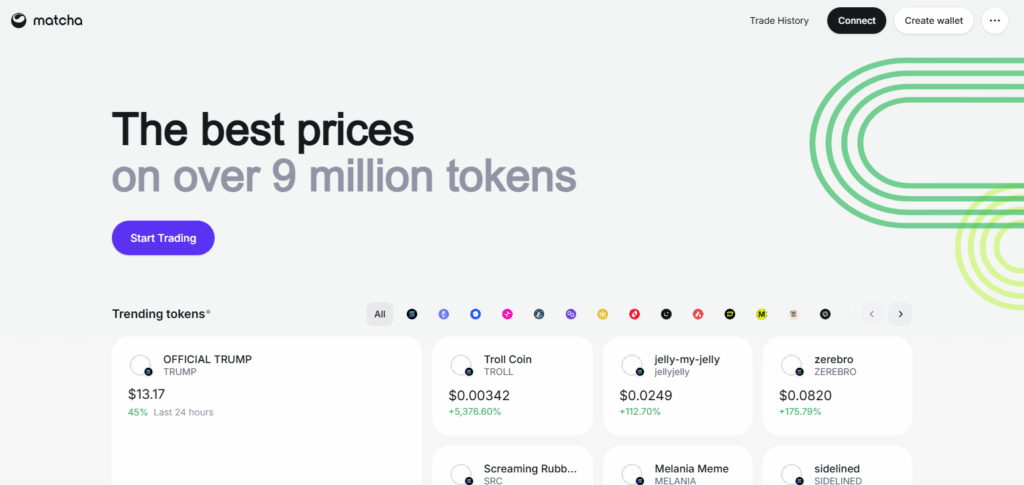Filter by the red Avalanche chain icon
Image resolution: width=1024 pixels, height=485 pixels.
click(x=698, y=314)
